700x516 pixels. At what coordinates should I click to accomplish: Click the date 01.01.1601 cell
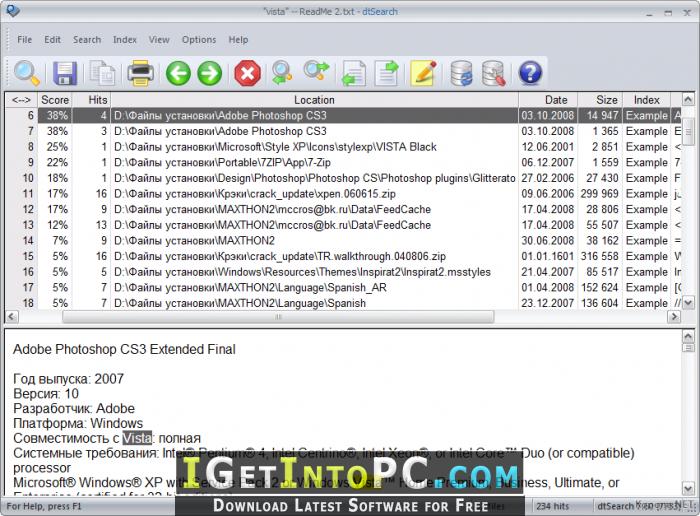[548, 256]
